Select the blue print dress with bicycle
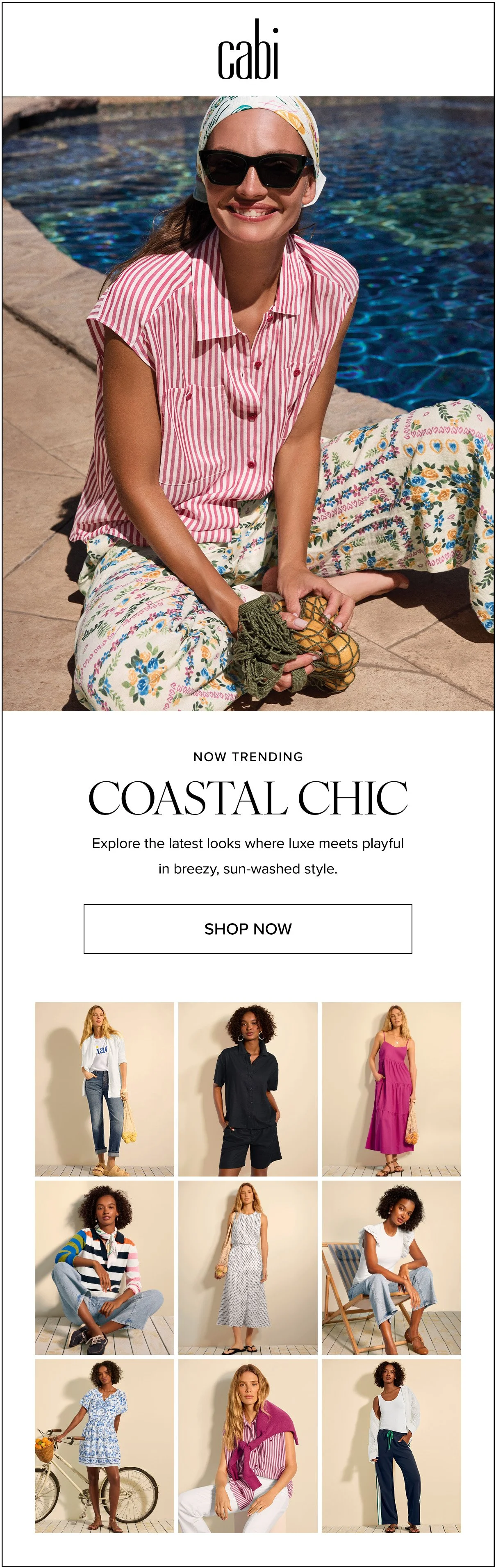 [x=104, y=1446]
